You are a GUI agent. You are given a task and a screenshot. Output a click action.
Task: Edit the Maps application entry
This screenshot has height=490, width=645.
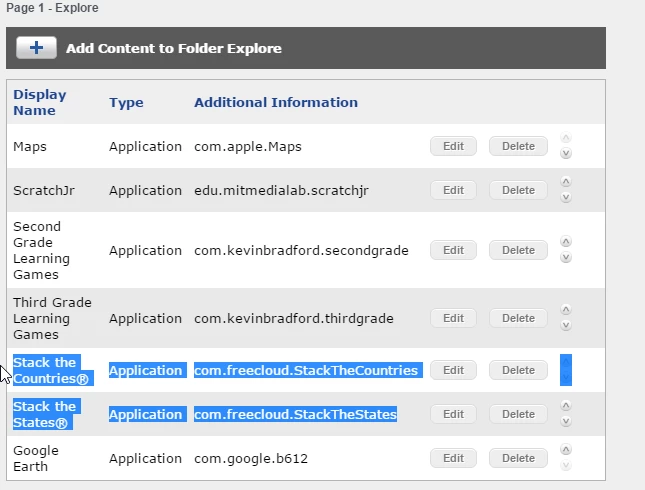(x=453, y=146)
